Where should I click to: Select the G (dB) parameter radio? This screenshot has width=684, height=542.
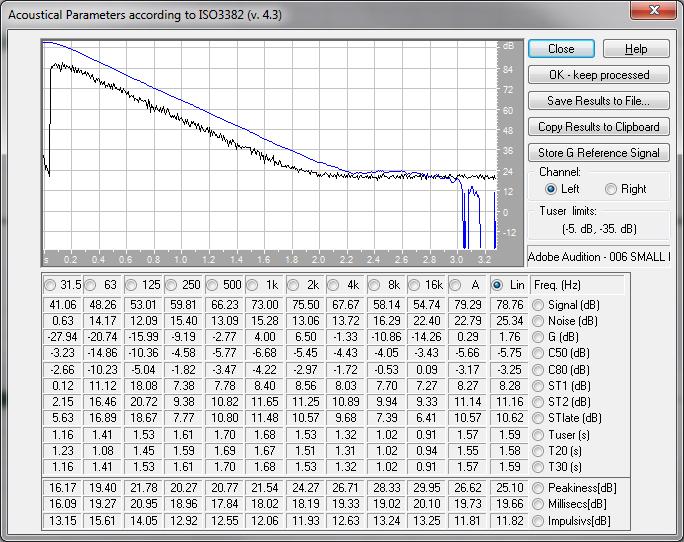(538, 337)
